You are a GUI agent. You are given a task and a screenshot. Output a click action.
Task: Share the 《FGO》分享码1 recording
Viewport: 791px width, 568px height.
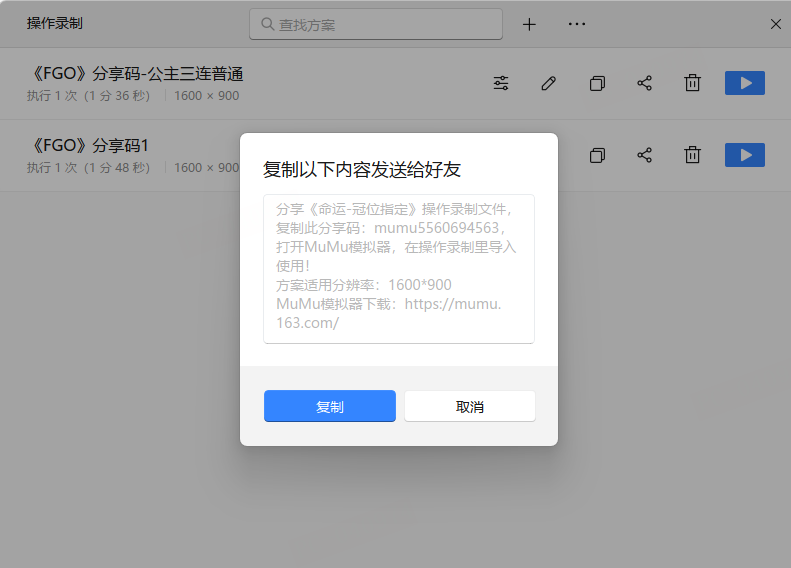coord(645,155)
